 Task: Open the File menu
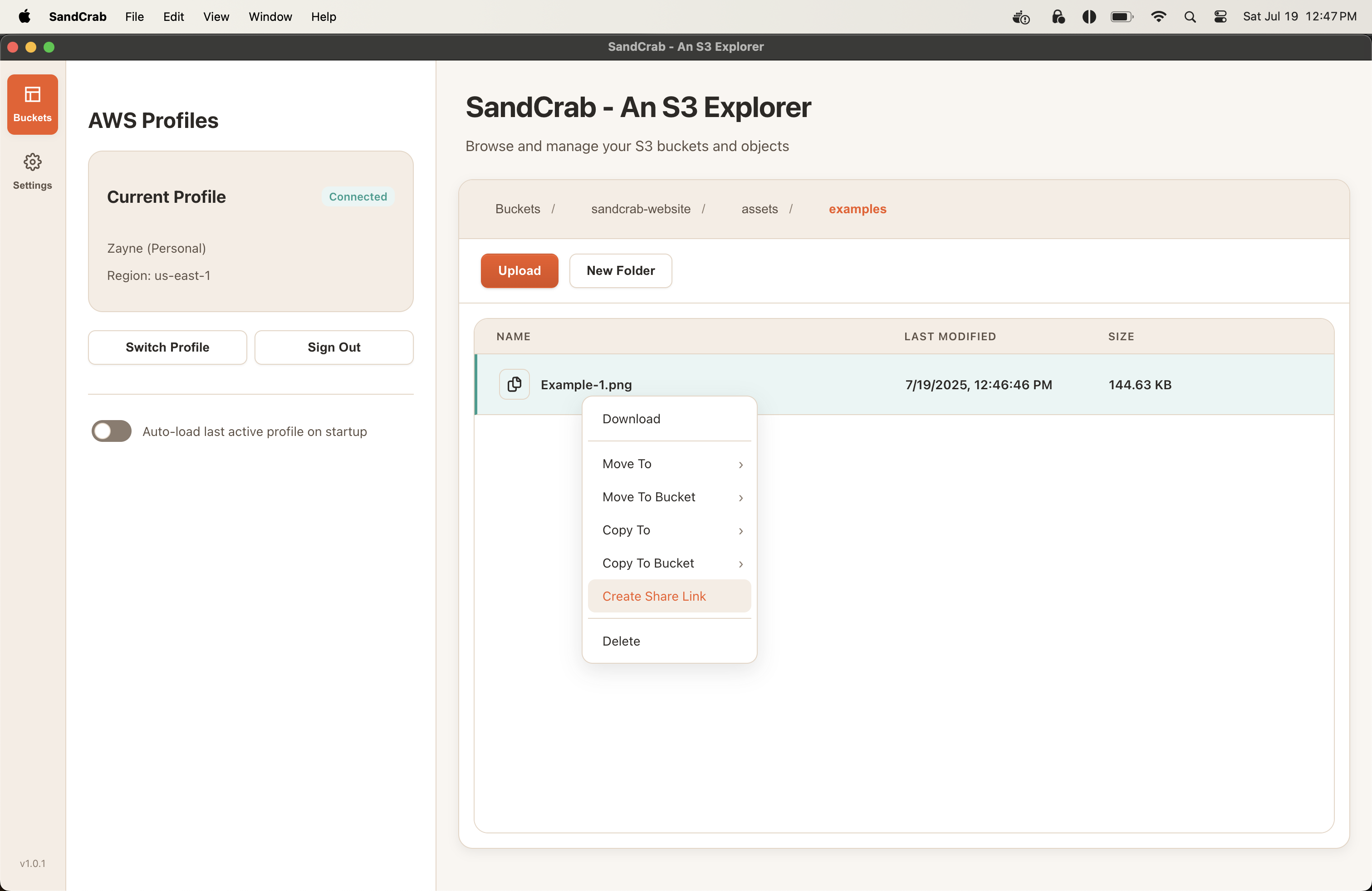tap(134, 16)
